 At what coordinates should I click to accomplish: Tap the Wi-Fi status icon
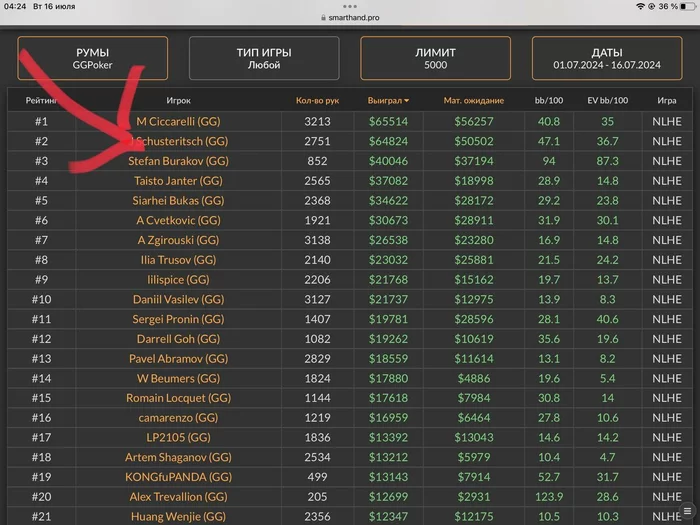pyautogui.click(x=641, y=6)
